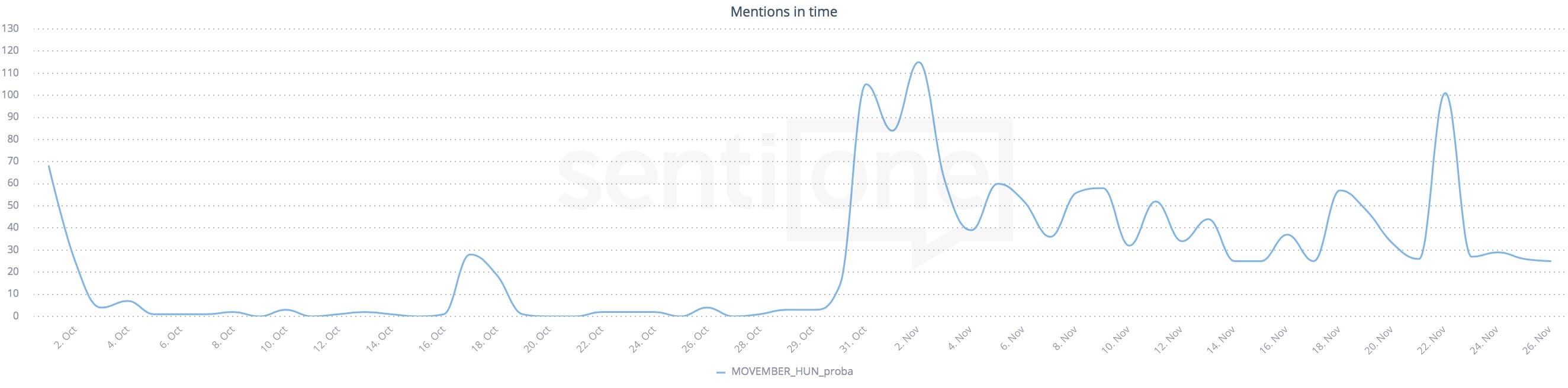Click the '10. Nov' x-axis label
The width and height of the screenshot is (1568, 388).
pos(1116,339)
